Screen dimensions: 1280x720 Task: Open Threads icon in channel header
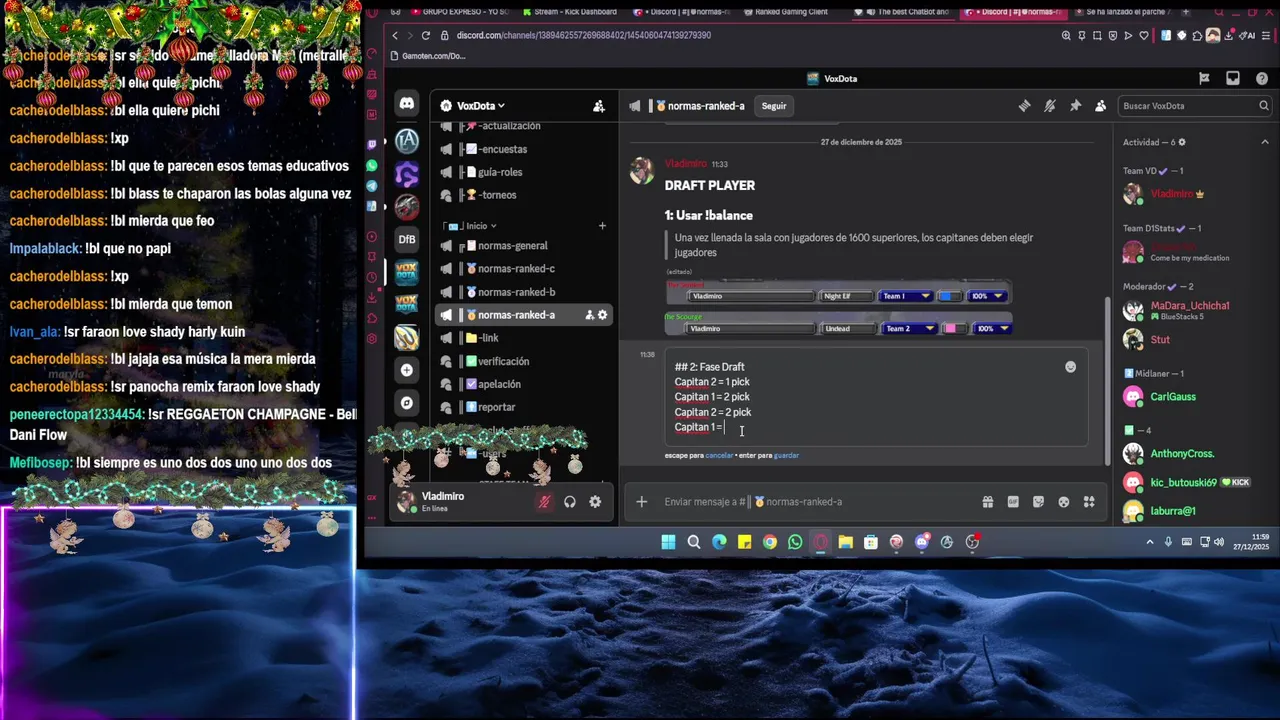tap(1024, 106)
